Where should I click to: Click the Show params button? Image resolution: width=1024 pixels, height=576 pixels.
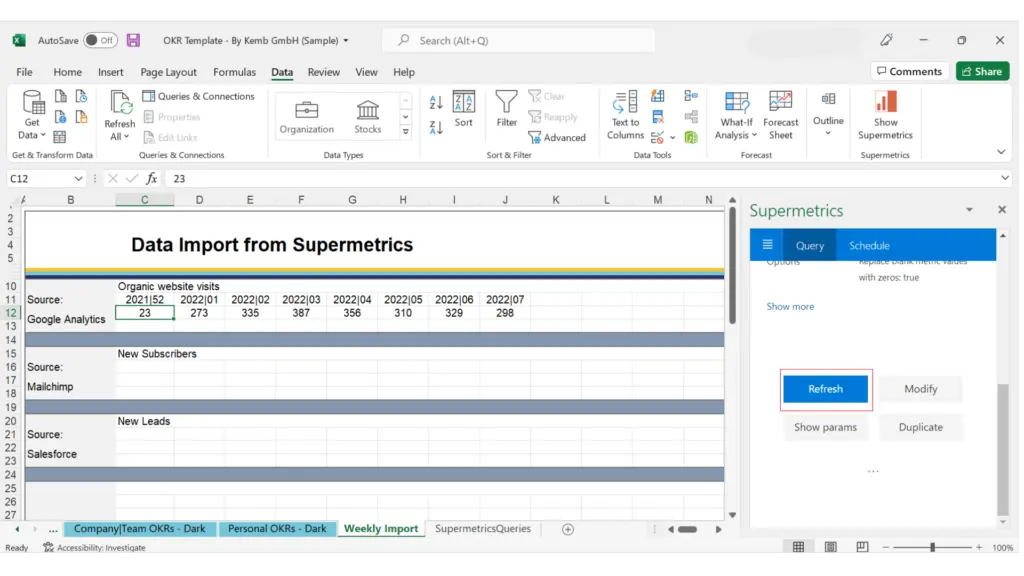click(825, 427)
